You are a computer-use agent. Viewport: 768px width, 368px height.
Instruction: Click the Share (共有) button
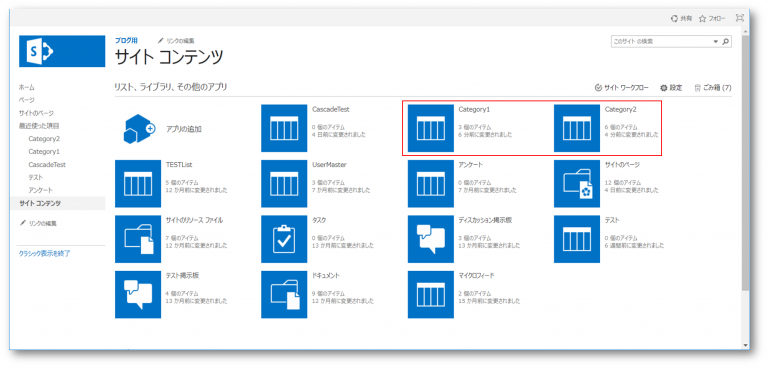681,19
